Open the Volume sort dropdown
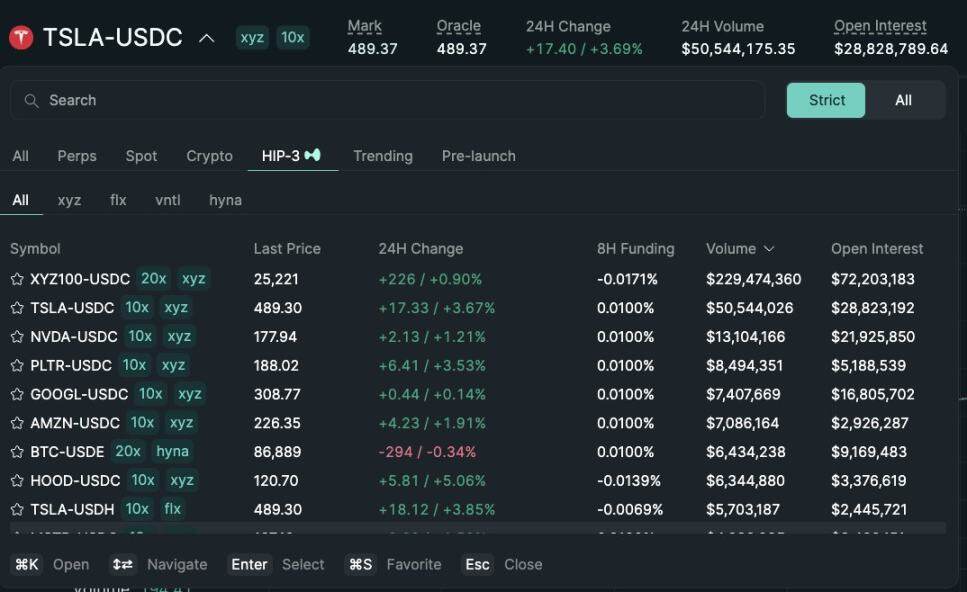The width and height of the screenshot is (967, 592). [740, 248]
